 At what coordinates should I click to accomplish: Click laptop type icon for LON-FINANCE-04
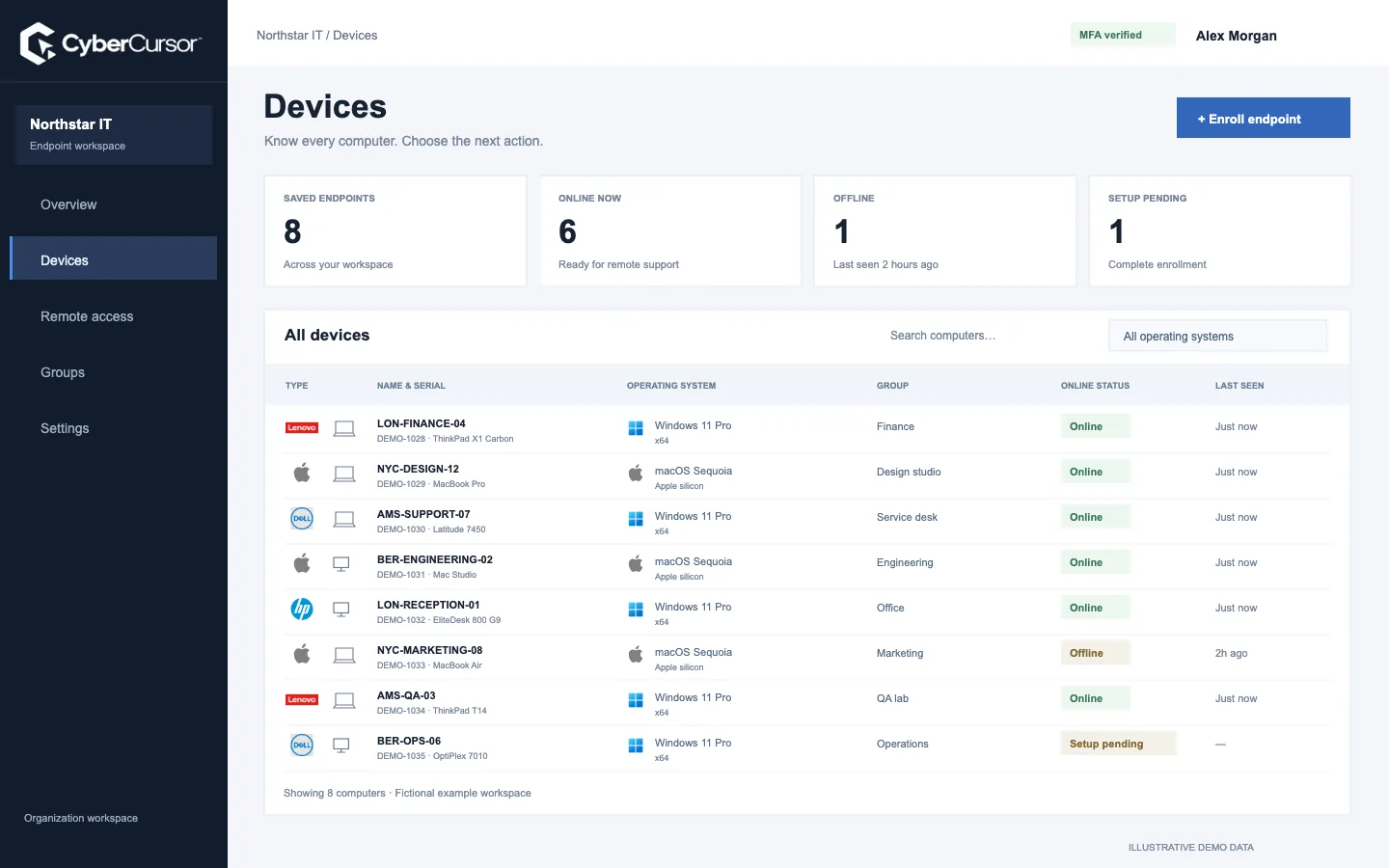click(x=344, y=428)
